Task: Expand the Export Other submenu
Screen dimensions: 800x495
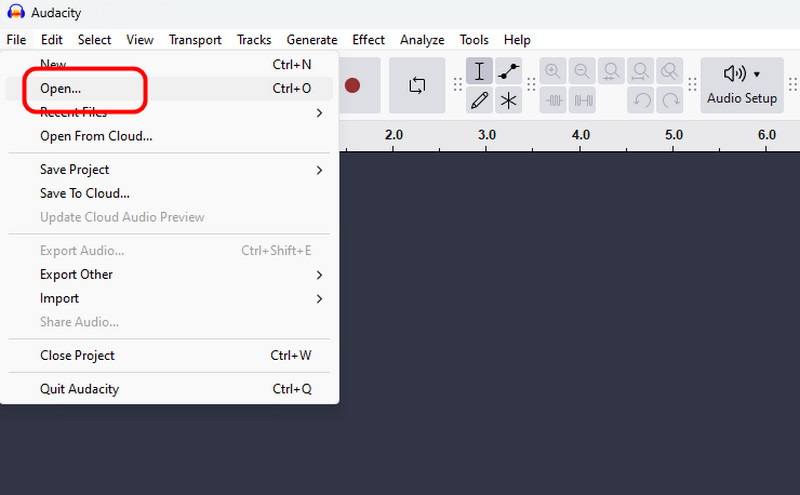Action: point(169,275)
